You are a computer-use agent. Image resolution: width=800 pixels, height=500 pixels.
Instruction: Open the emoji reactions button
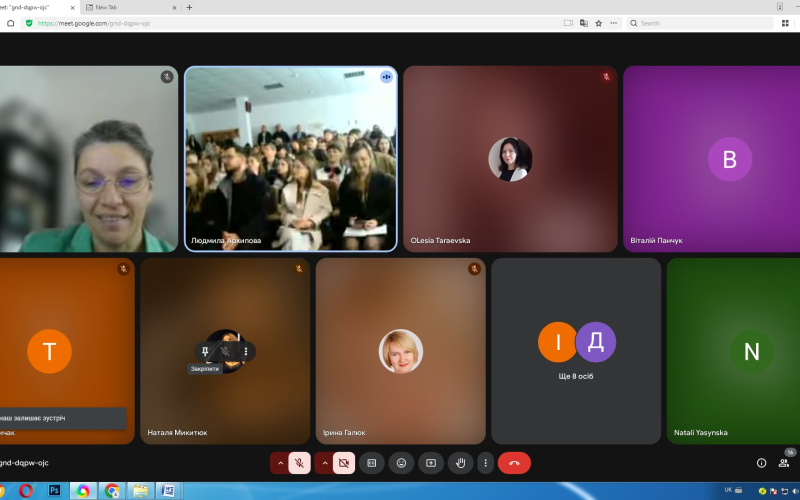402,463
